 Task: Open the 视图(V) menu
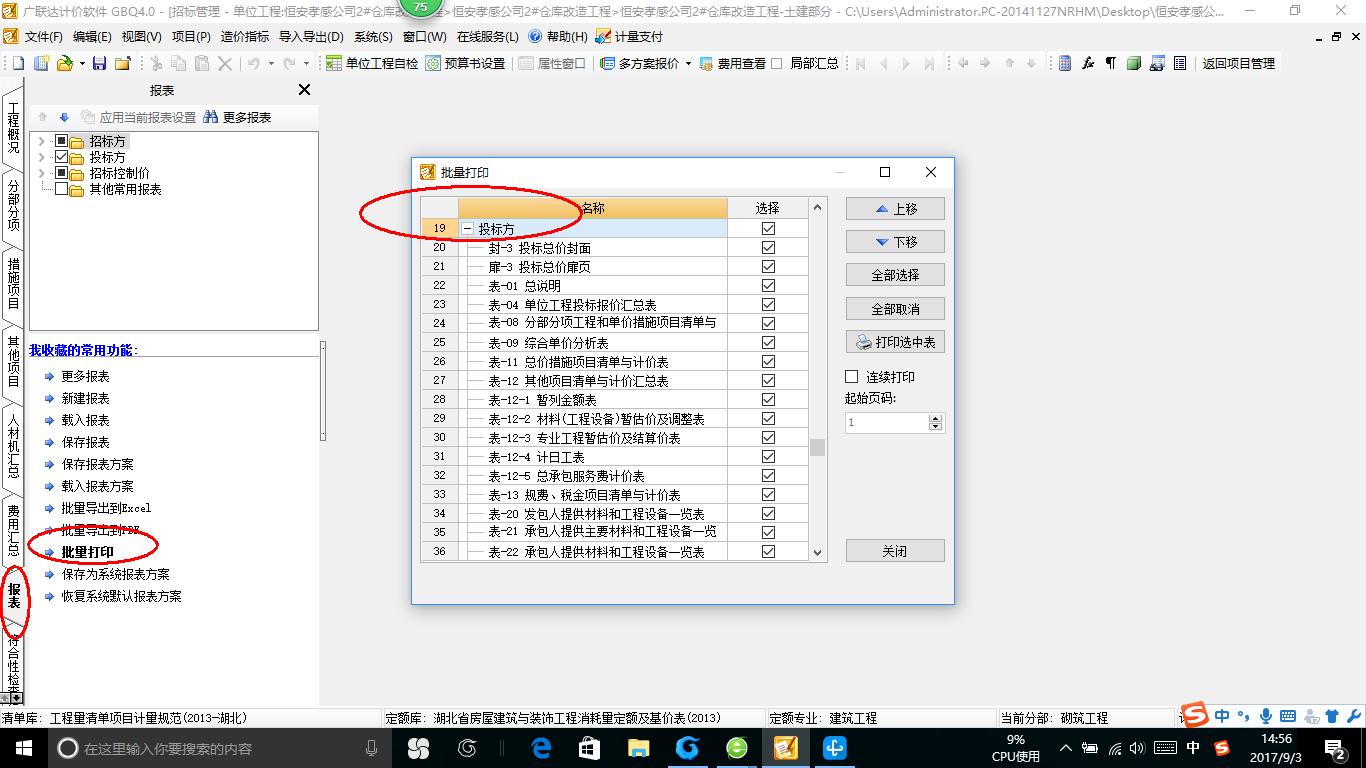pos(141,36)
